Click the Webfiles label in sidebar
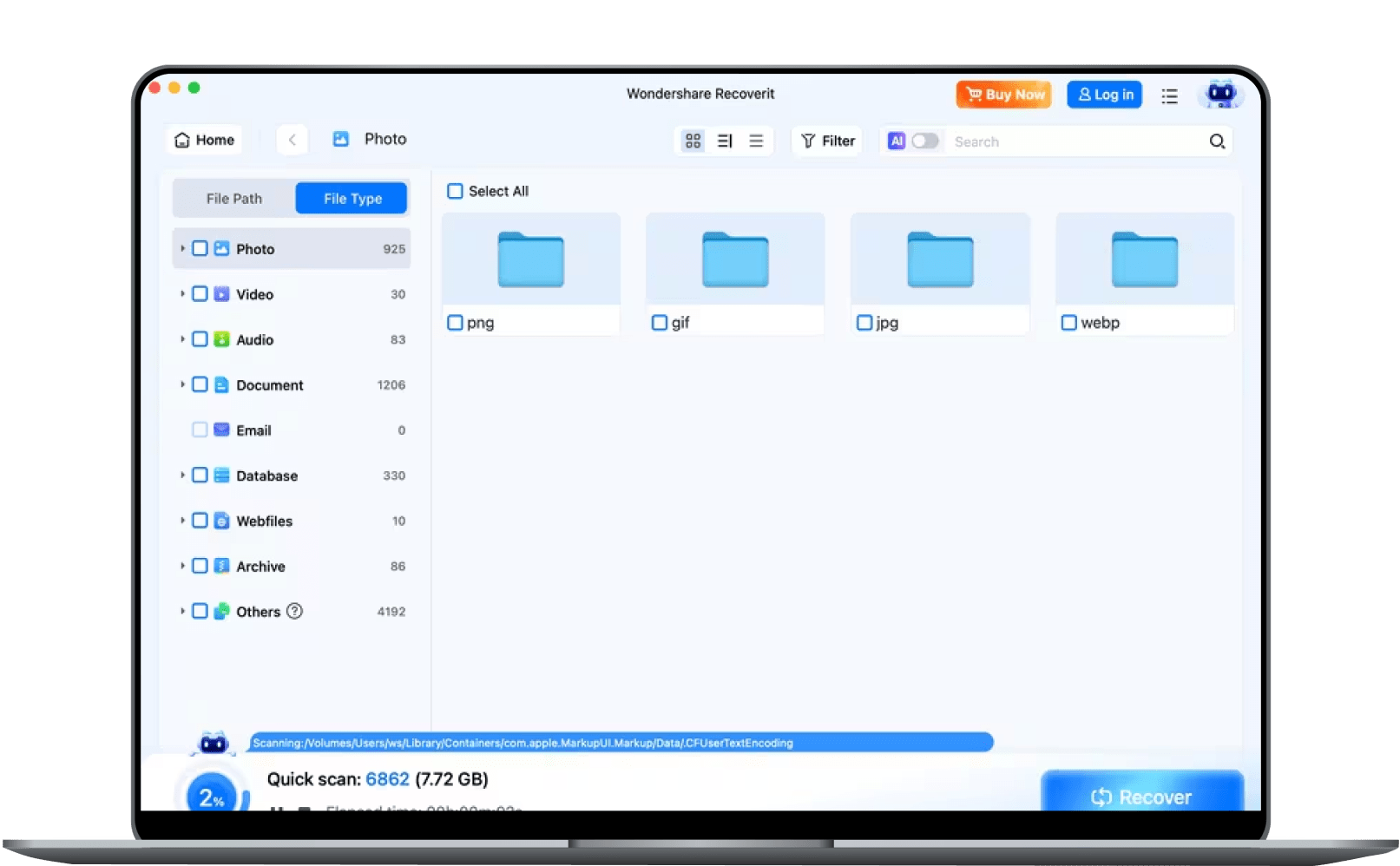This screenshot has width=1400, height=866. click(x=265, y=521)
